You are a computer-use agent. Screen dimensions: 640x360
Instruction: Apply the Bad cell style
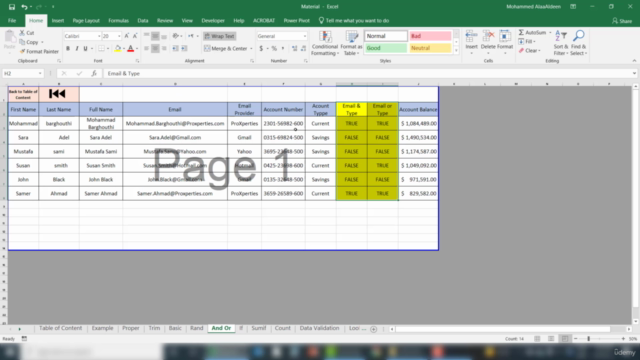click(430, 36)
